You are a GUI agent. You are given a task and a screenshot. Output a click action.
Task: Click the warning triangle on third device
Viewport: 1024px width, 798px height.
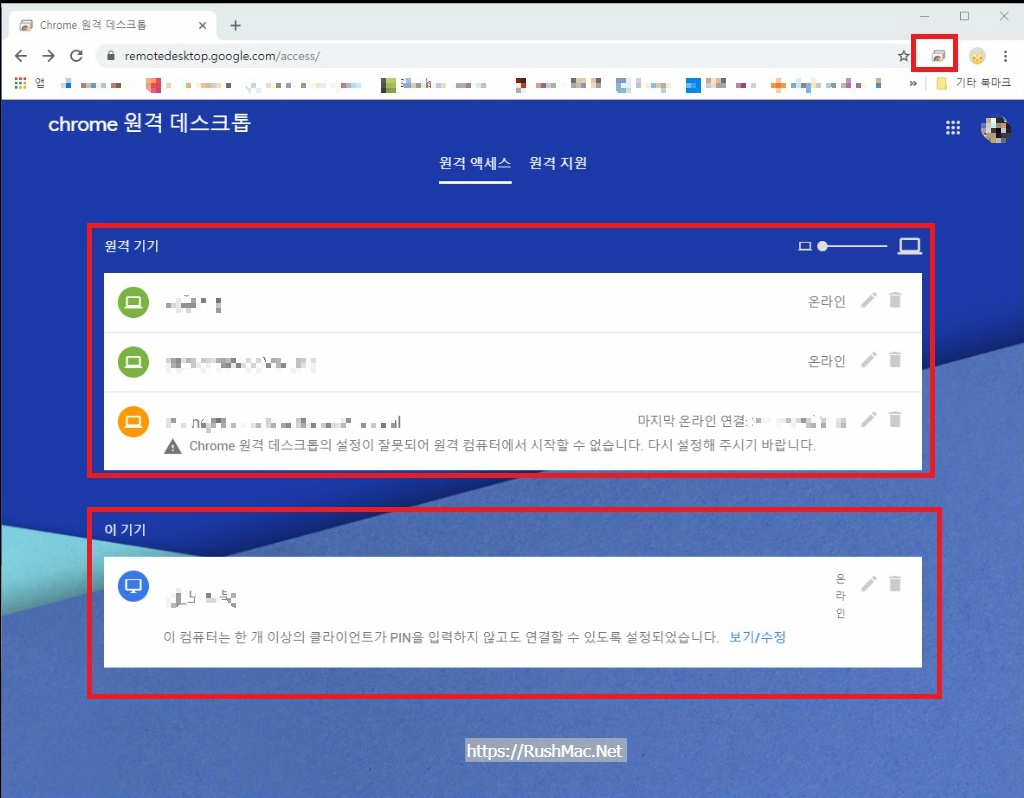[172, 447]
